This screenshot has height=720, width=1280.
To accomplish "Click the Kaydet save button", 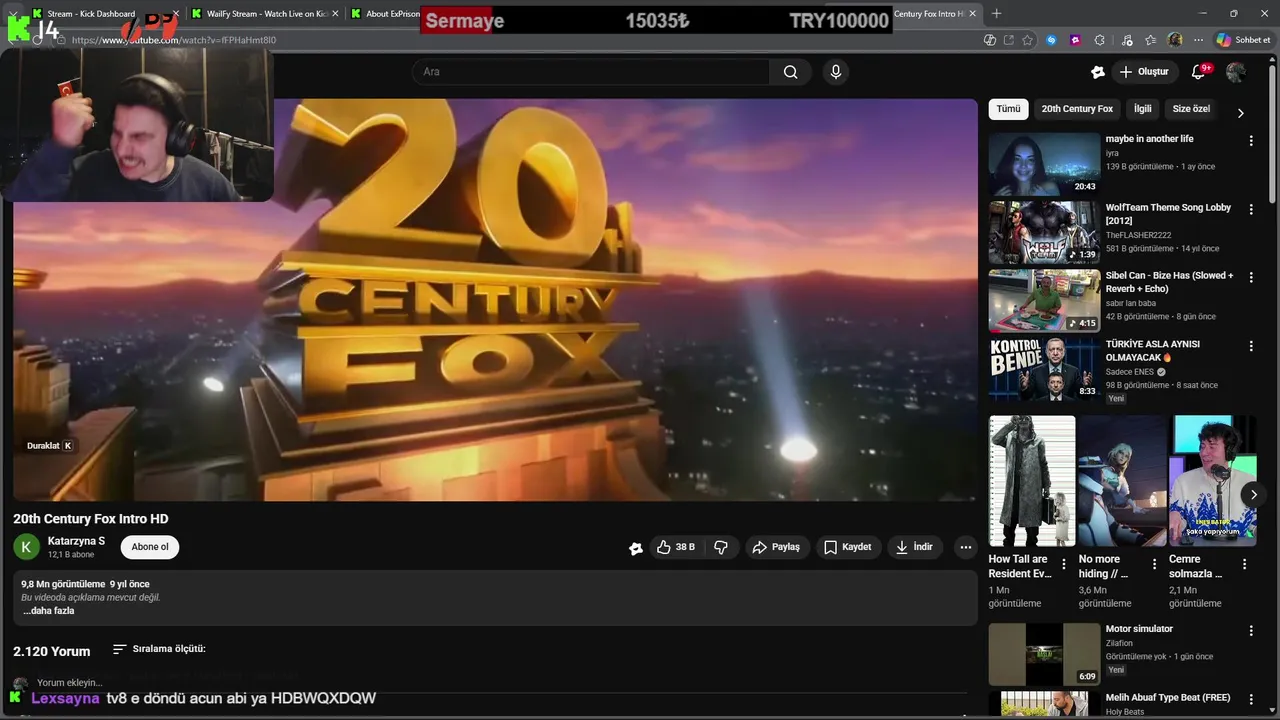I will pos(847,547).
